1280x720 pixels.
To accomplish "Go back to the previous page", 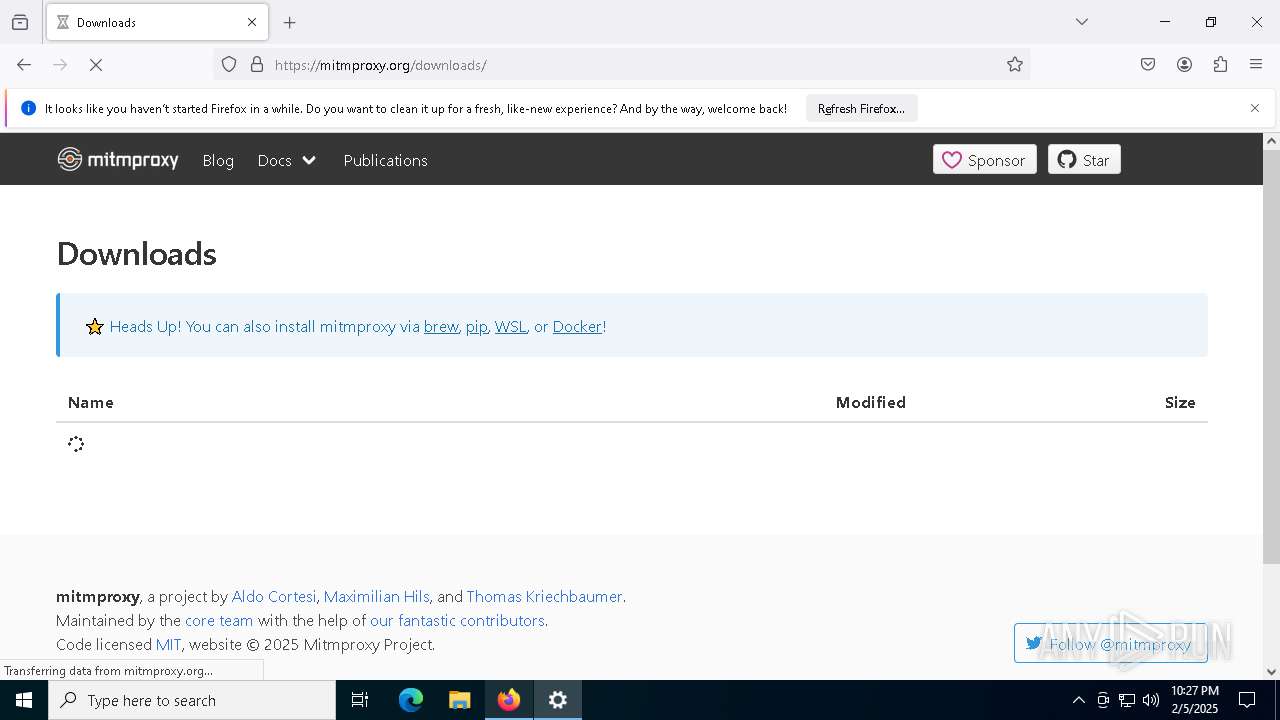I will (24, 65).
